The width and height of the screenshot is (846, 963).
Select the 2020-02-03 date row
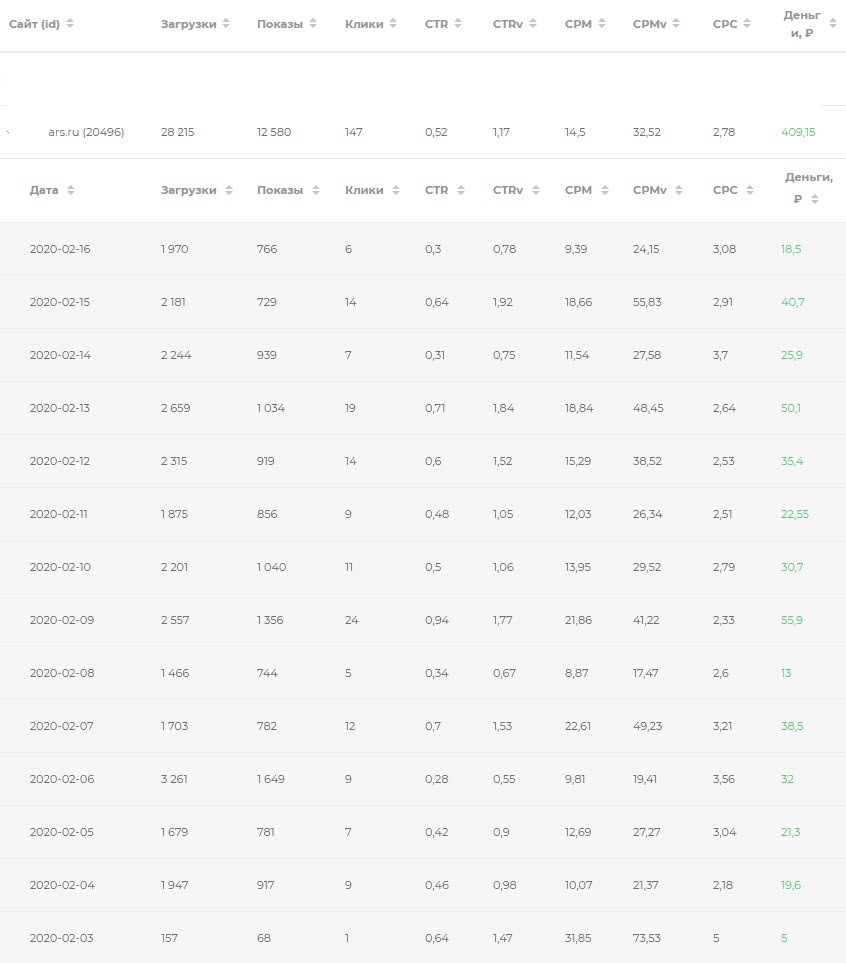[x=423, y=937]
